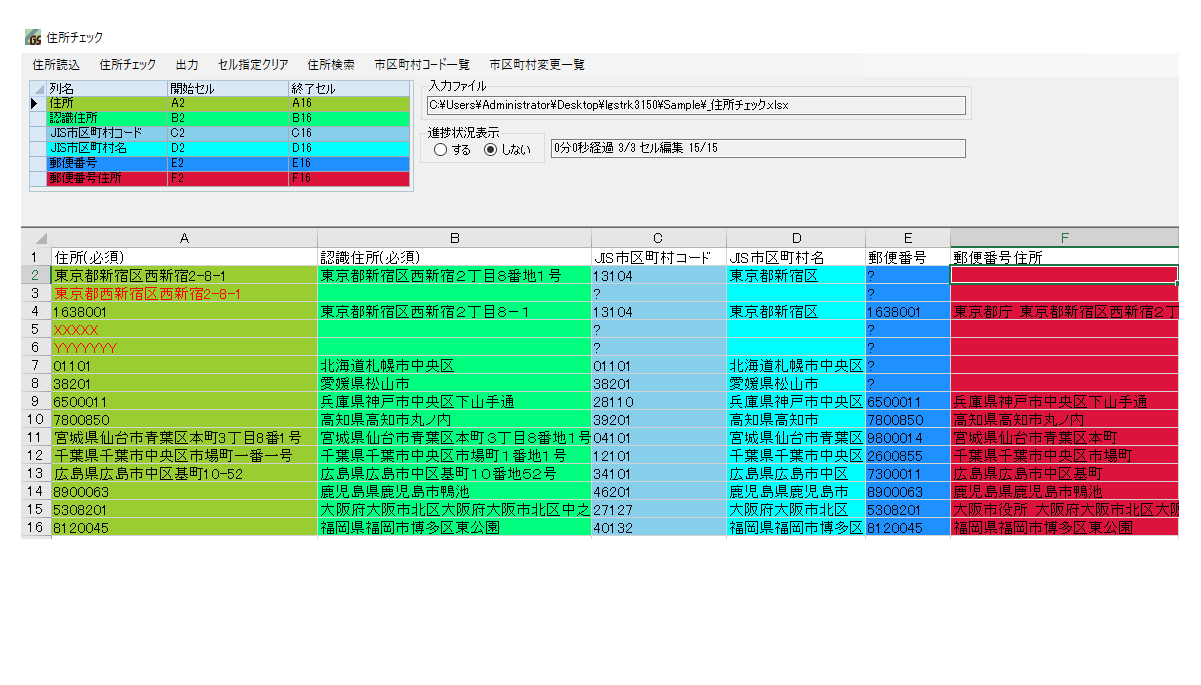Select row header 9 in spreadsheet
Viewport: 1201px width, 685px height.
[34, 402]
